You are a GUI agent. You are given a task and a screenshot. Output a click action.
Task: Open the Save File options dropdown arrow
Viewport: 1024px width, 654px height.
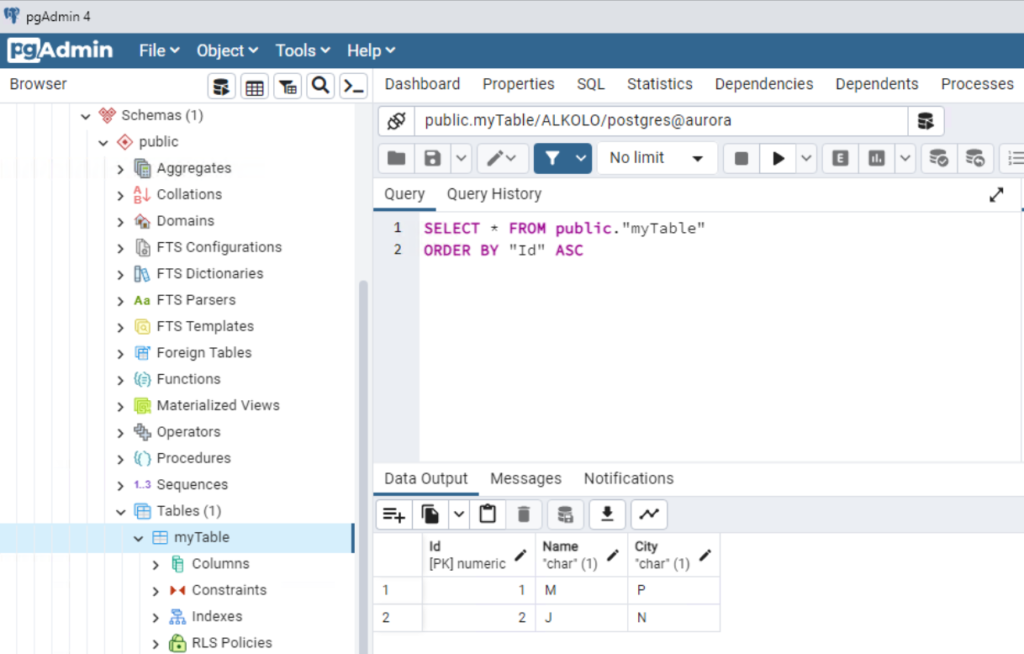(461, 158)
